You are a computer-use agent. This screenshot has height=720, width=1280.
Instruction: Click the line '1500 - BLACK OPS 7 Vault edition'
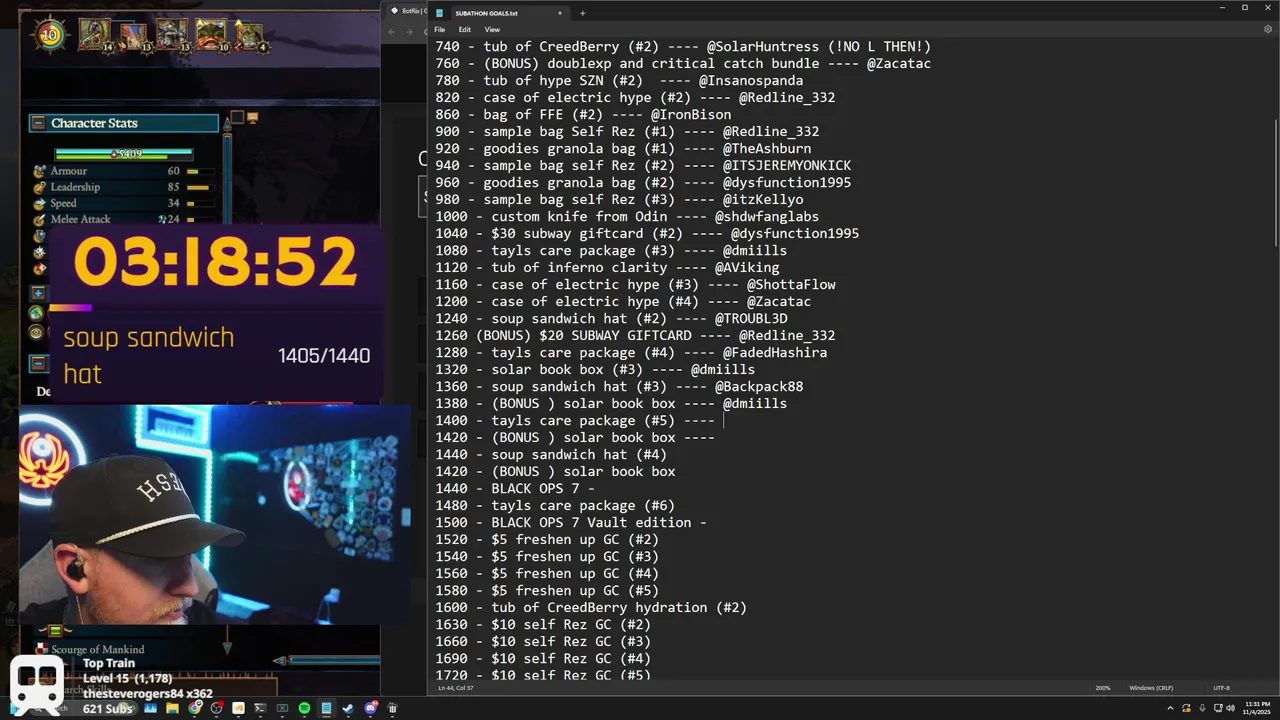coord(571,523)
